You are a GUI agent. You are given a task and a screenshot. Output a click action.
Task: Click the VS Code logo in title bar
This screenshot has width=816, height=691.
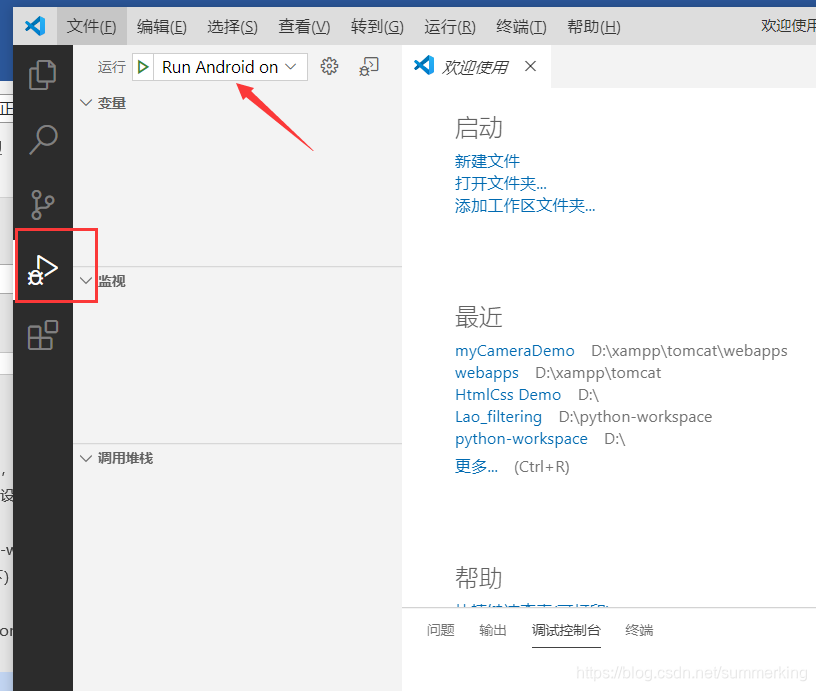pos(35,25)
